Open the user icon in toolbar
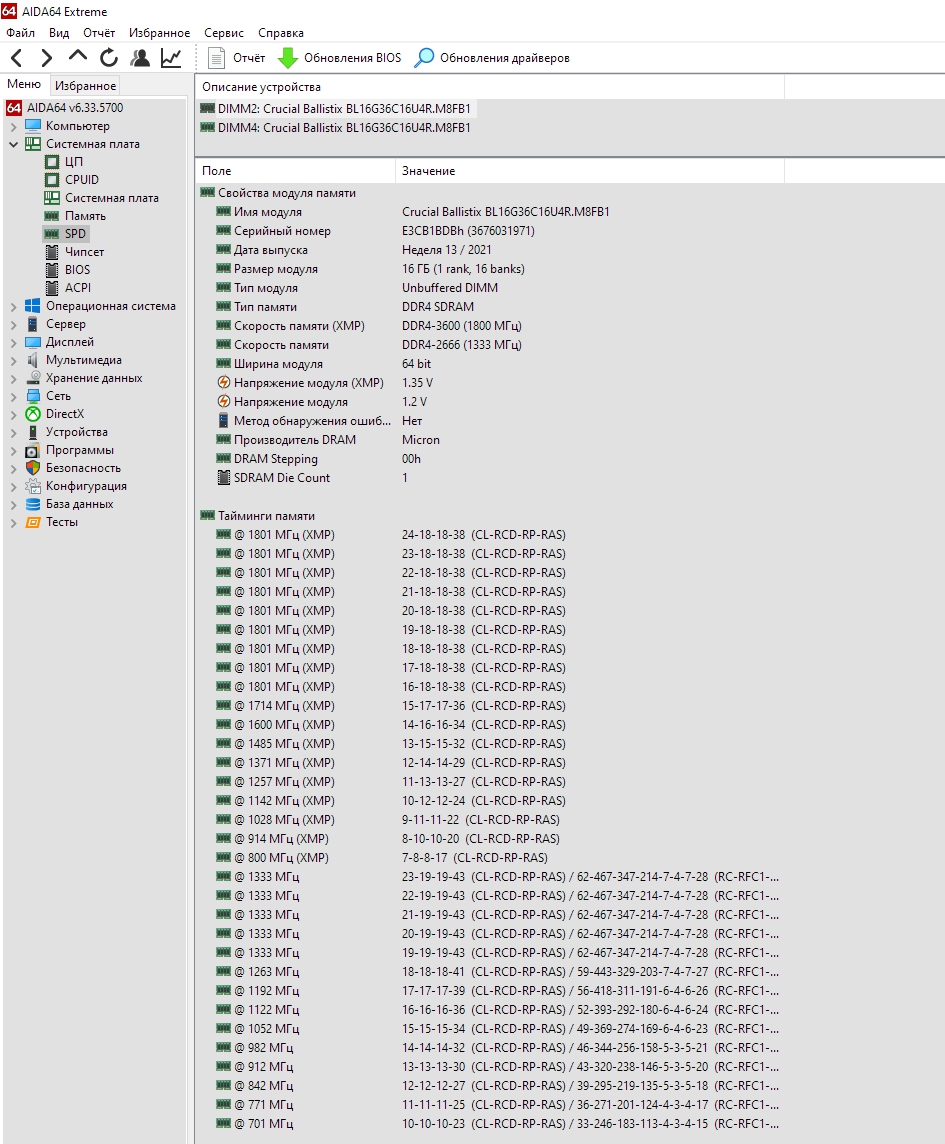945x1144 pixels. tap(140, 58)
